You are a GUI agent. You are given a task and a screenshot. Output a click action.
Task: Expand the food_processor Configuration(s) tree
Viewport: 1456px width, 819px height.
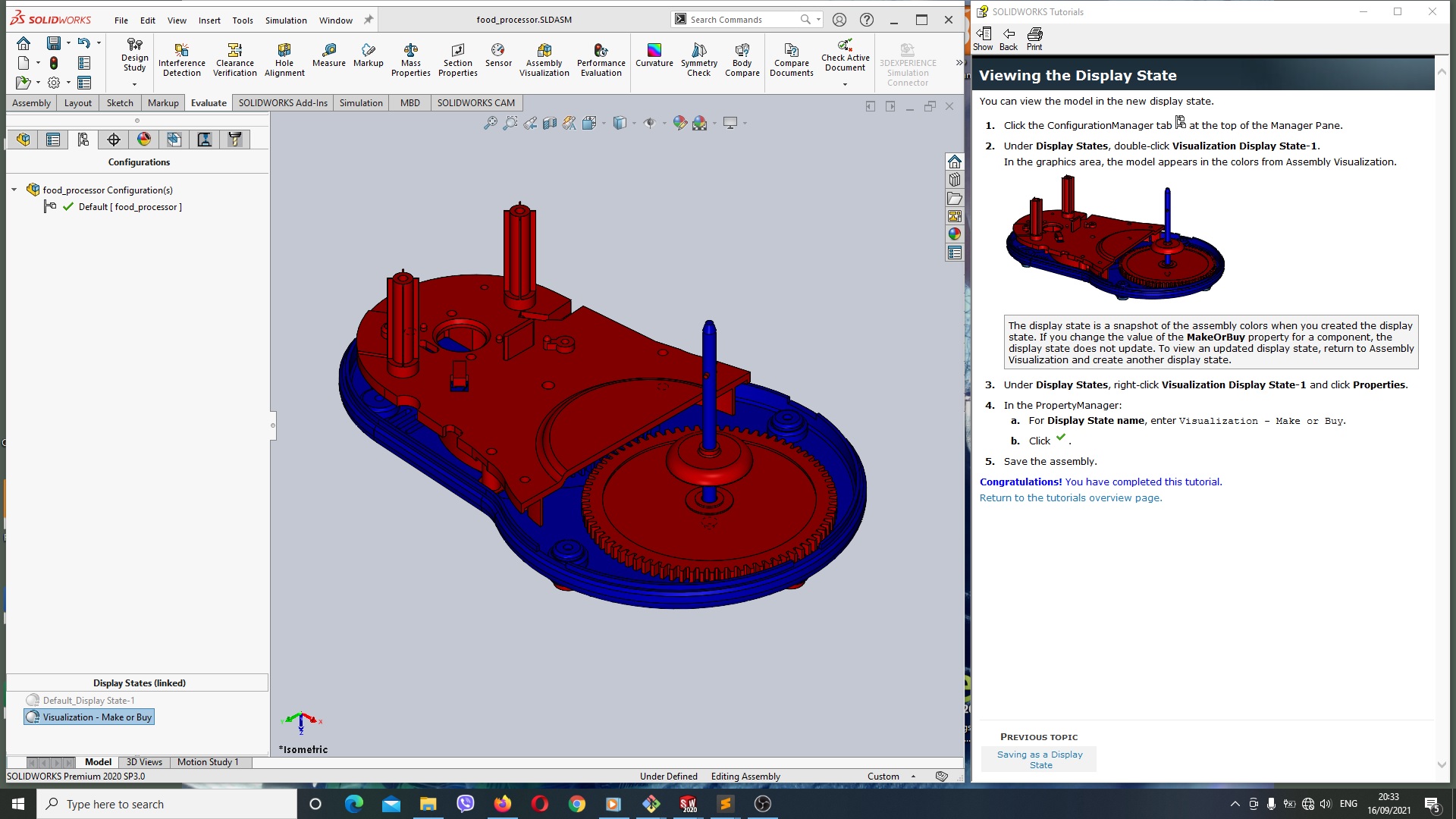pos(13,189)
